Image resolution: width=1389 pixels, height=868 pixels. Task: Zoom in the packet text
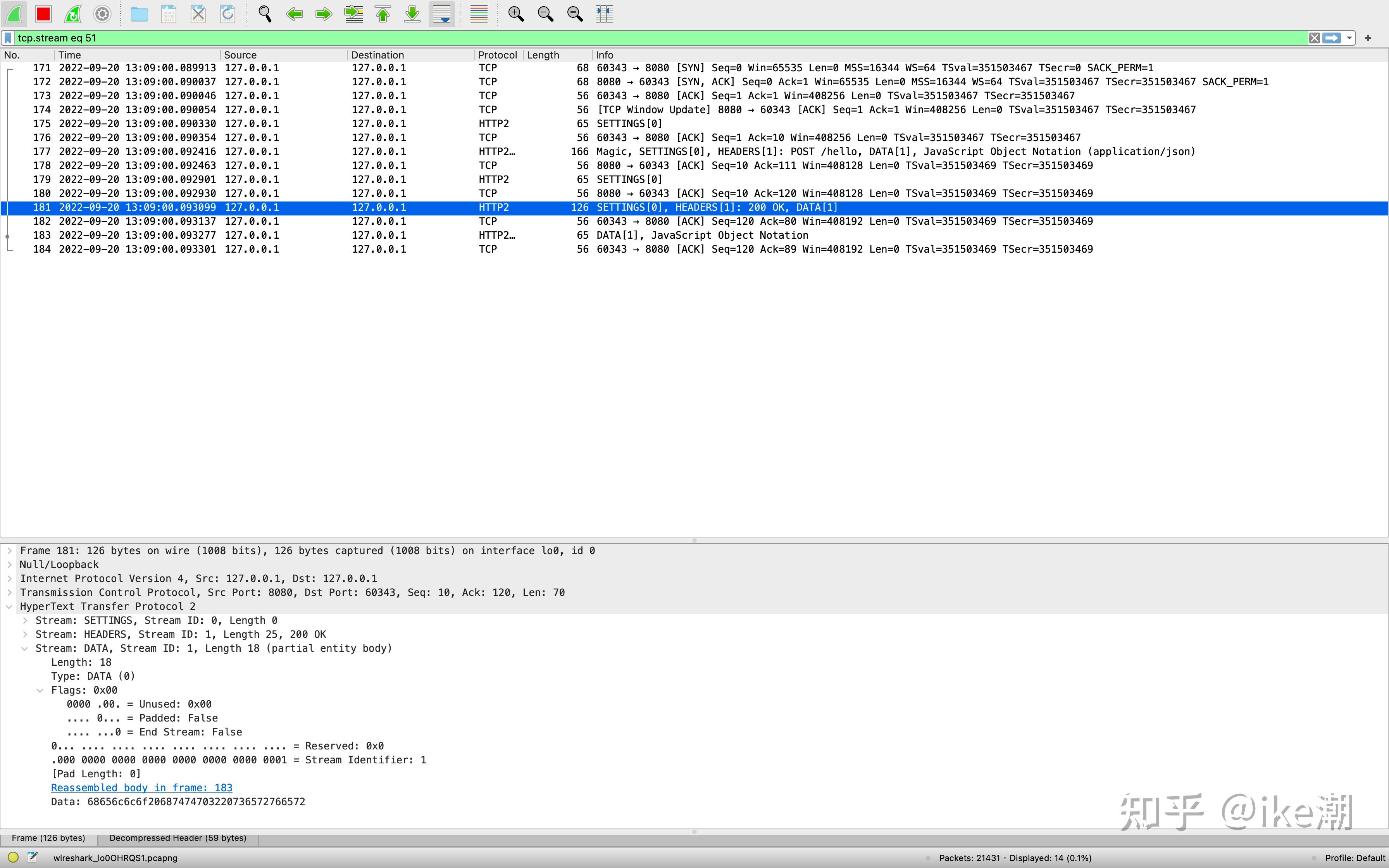click(x=516, y=14)
